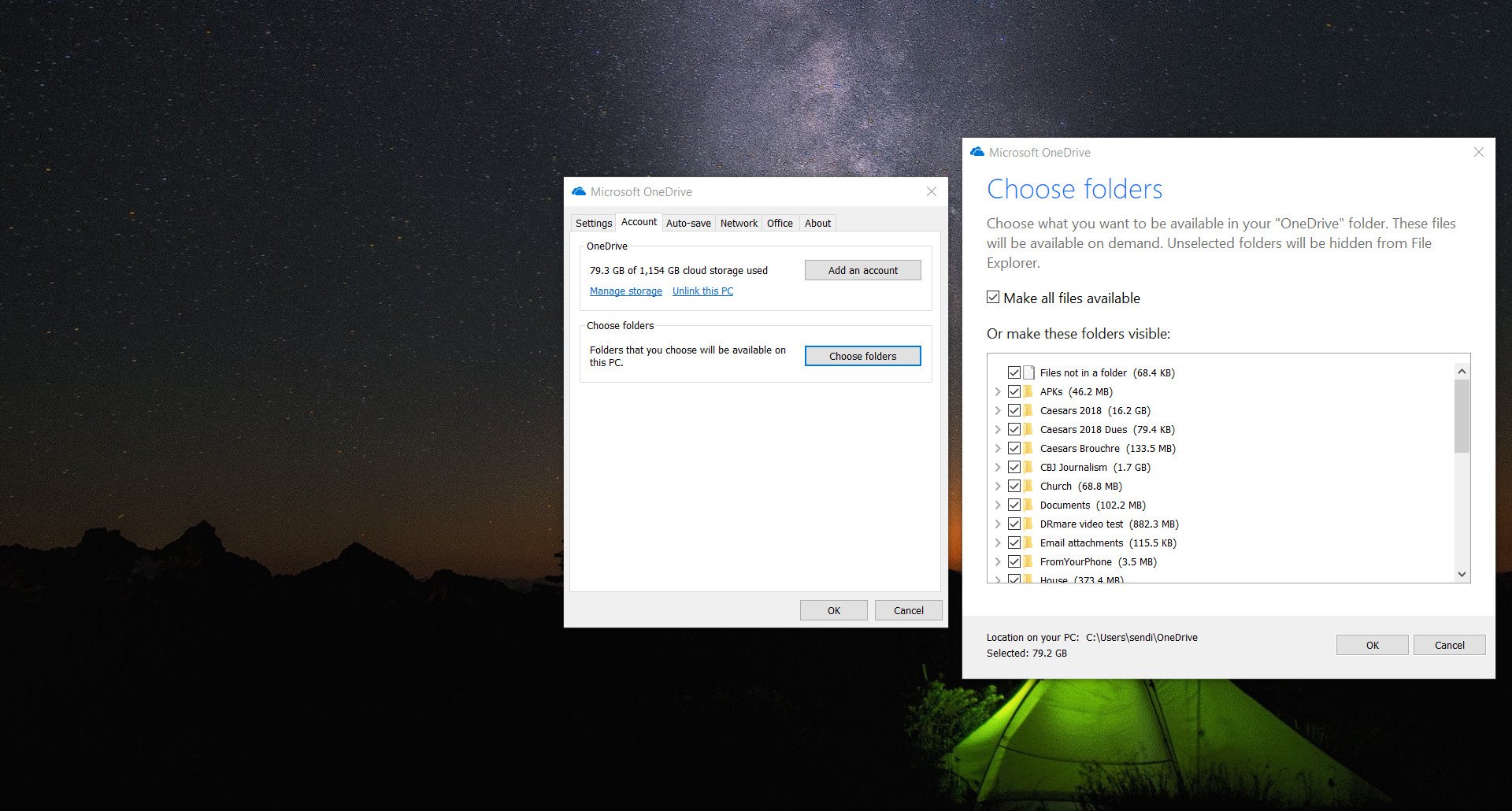Click the file icon beside Files not in a folder

(x=1028, y=372)
